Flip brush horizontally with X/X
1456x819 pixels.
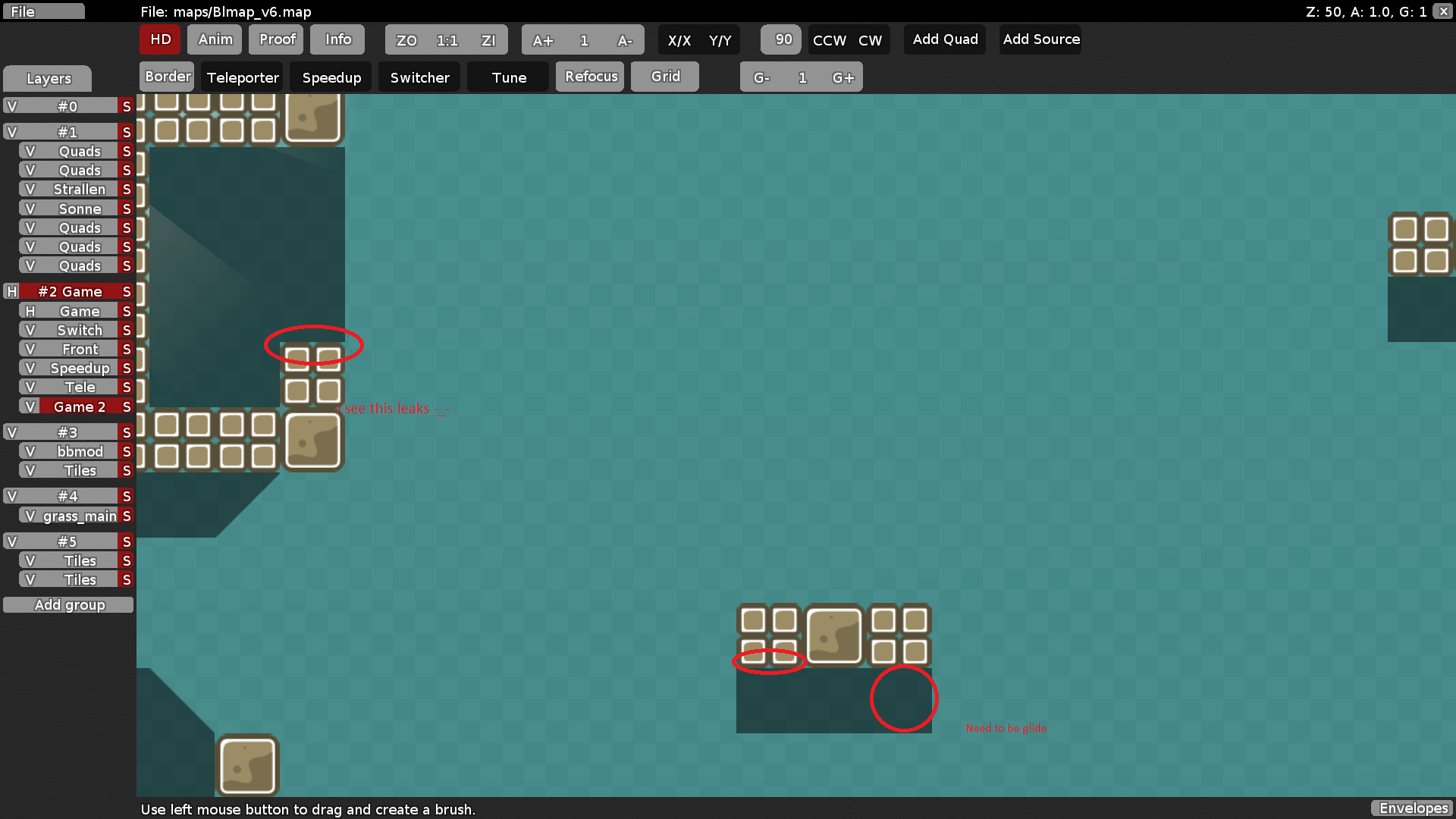(680, 39)
